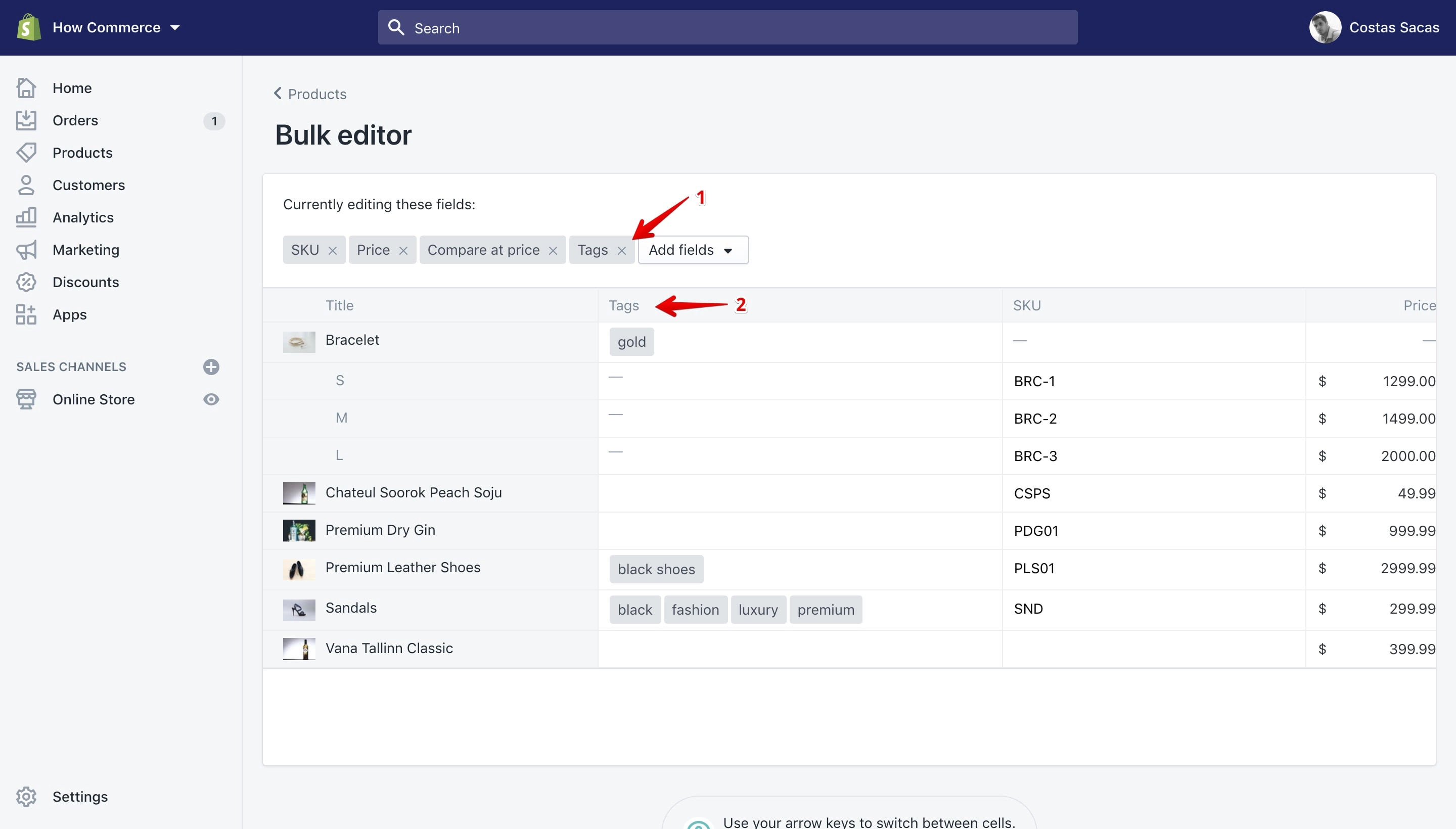This screenshot has width=1456, height=829.
Task: Open the Add fields dropdown
Action: coord(693,250)
